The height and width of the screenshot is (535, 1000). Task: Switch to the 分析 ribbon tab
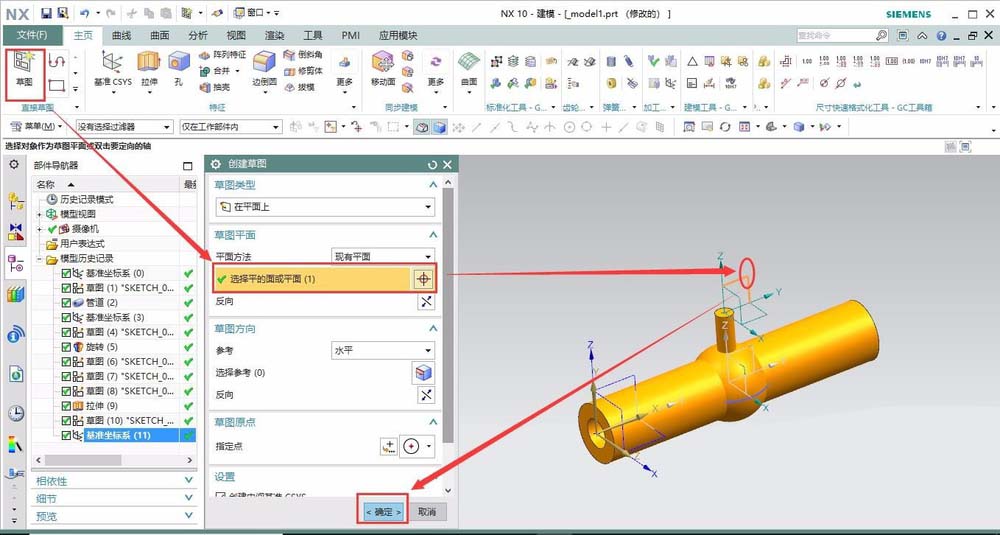198,36
